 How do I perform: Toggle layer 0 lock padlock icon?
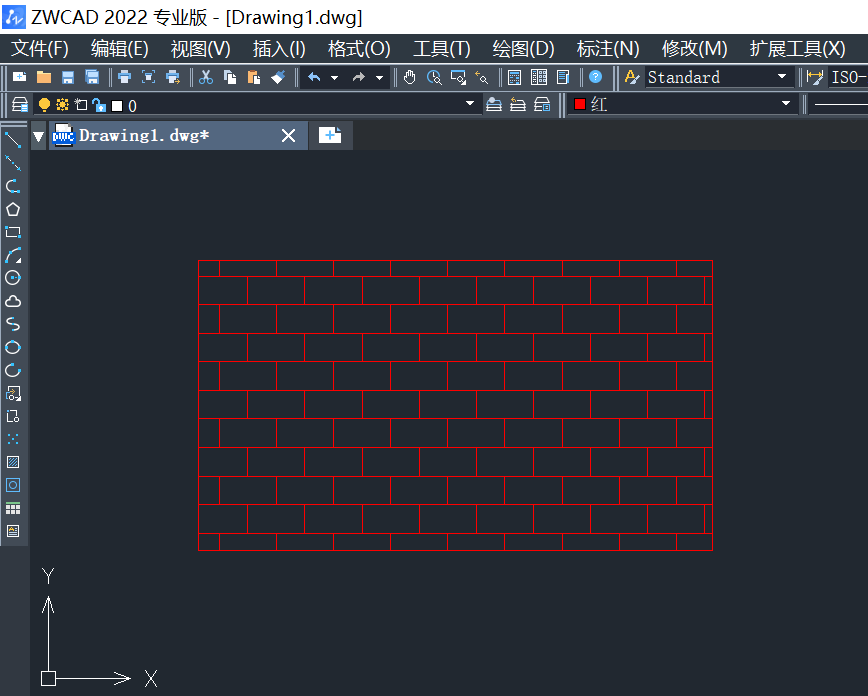coord(99,105)
